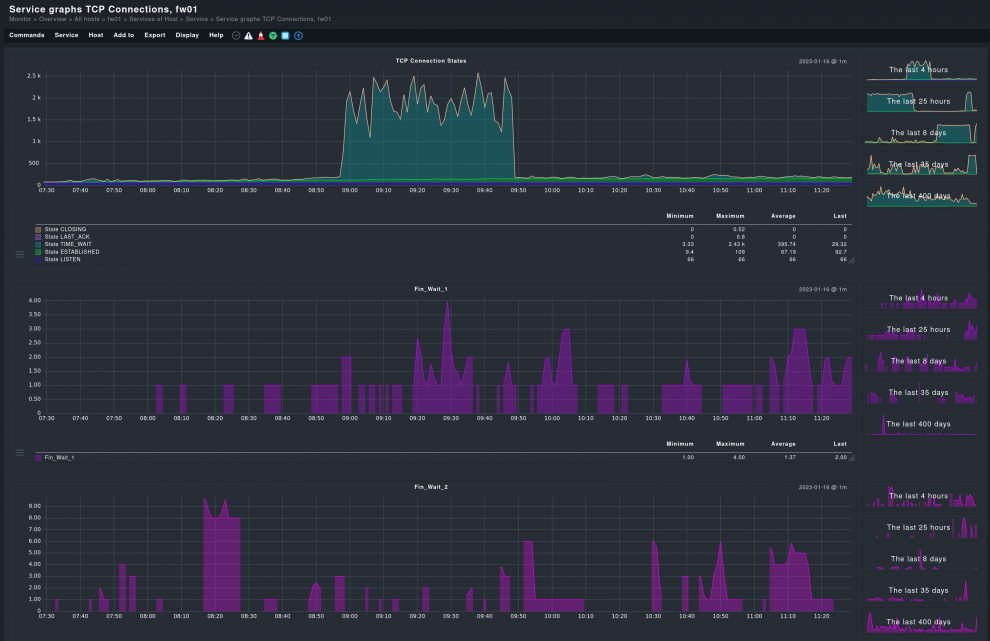Select last 4 hours thumbnail for Fin_Wait_2
Image resolution: width=990 pixels, height=641 pixels.
tap(921, 496)
